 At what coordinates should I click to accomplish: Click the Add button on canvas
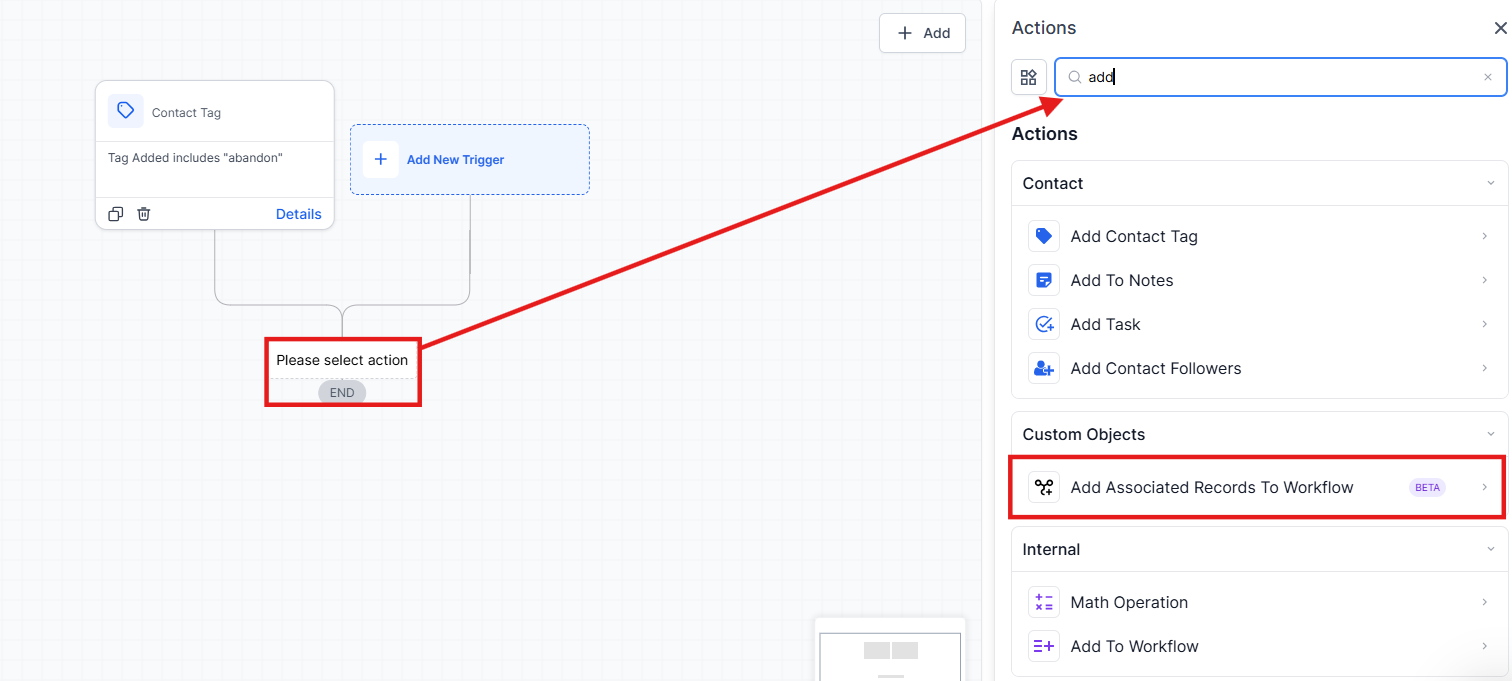[x=922, y=33]
